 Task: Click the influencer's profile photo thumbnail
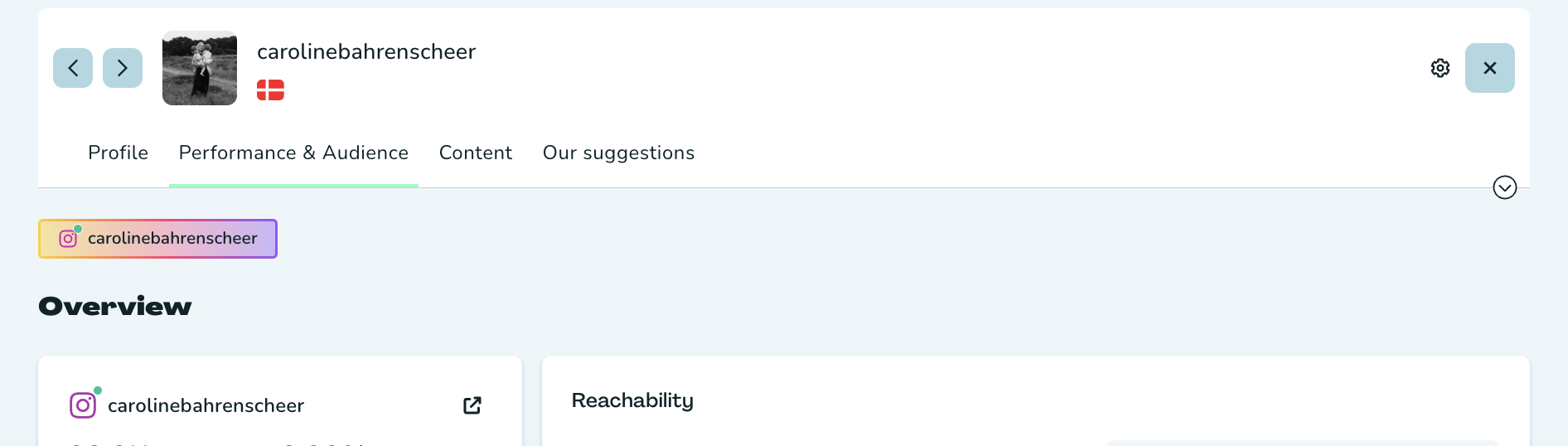[200, 68]
